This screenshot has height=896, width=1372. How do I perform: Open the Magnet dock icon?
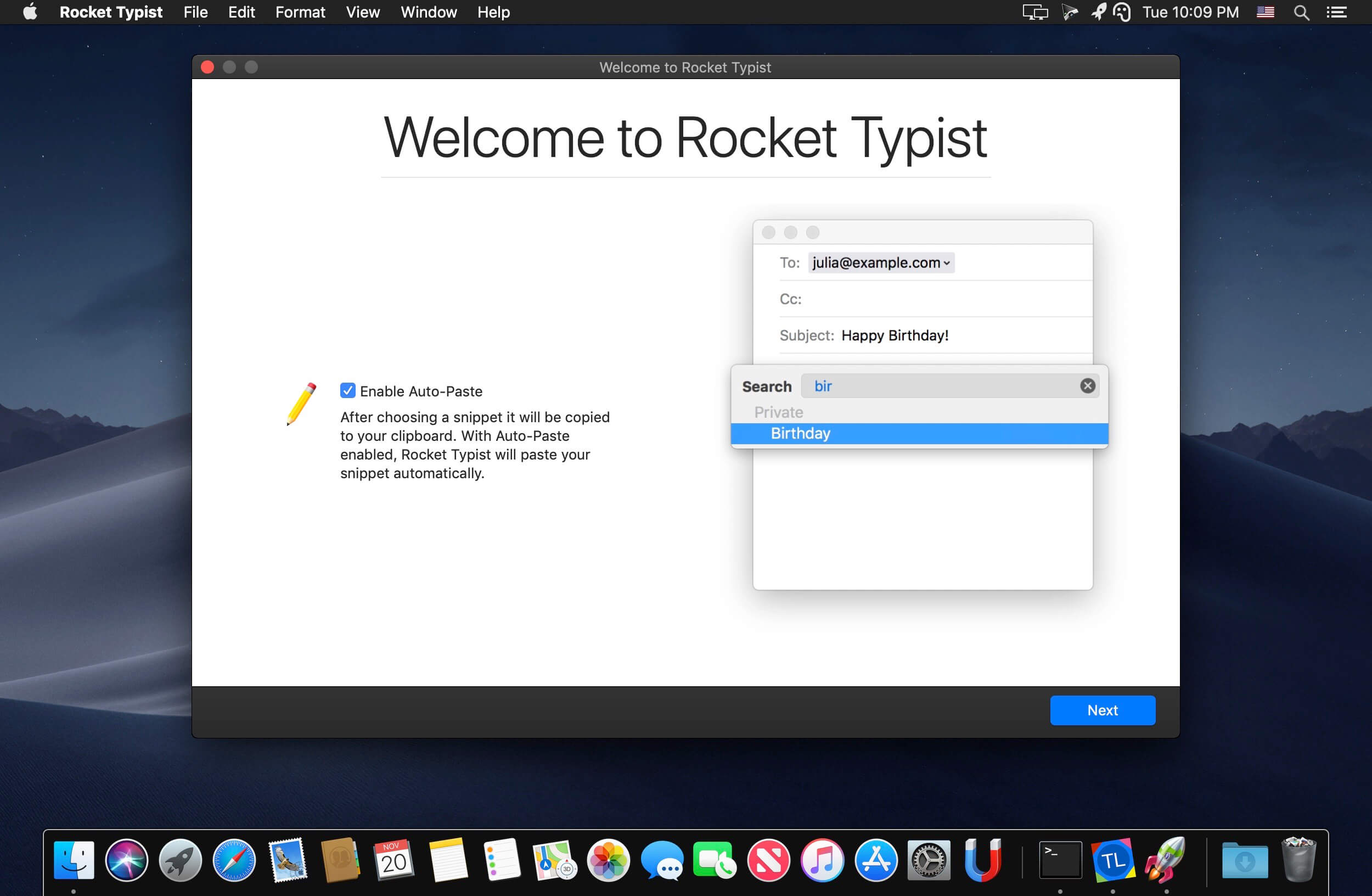point(982,860)
